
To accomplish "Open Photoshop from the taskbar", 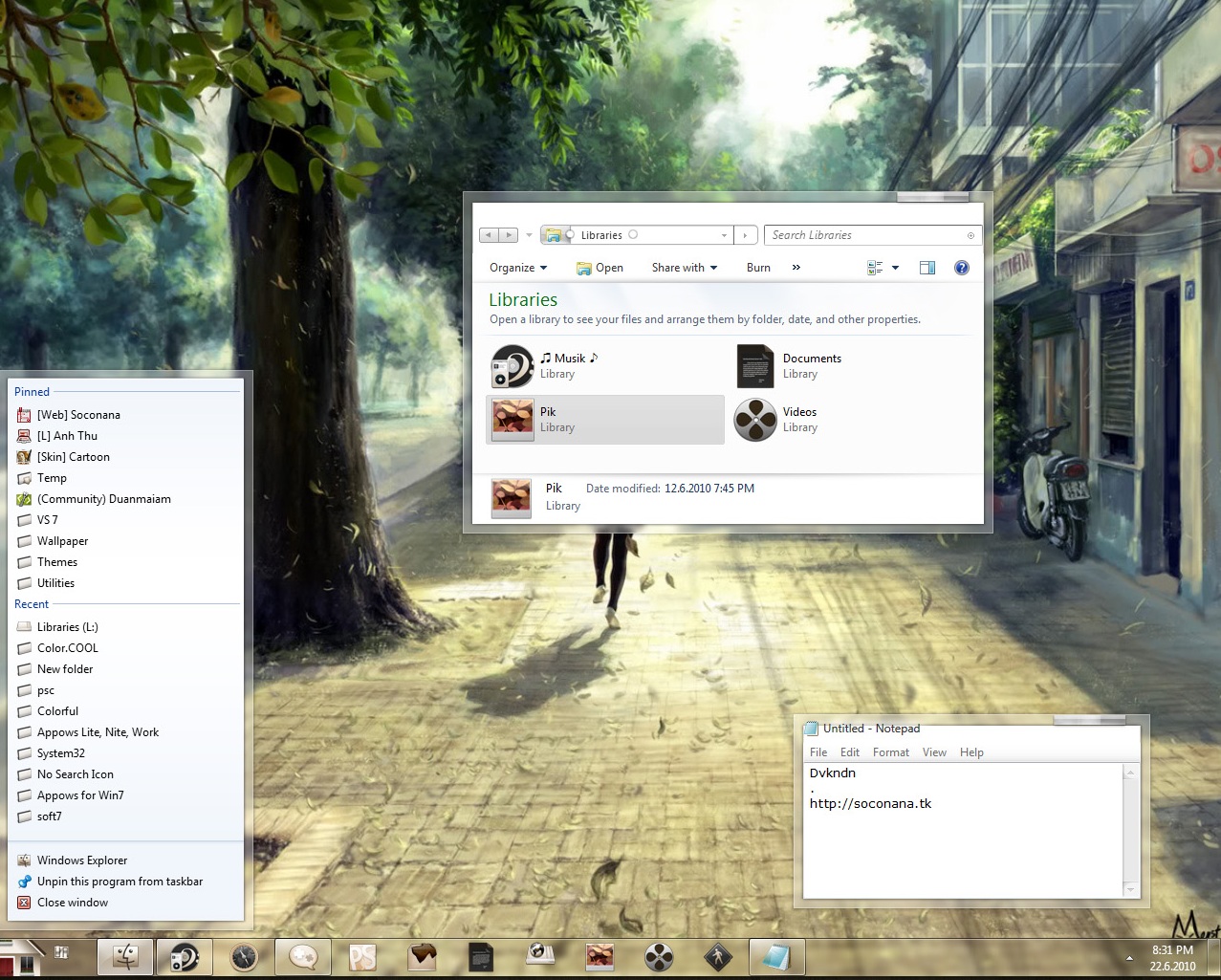I will 362,957.
